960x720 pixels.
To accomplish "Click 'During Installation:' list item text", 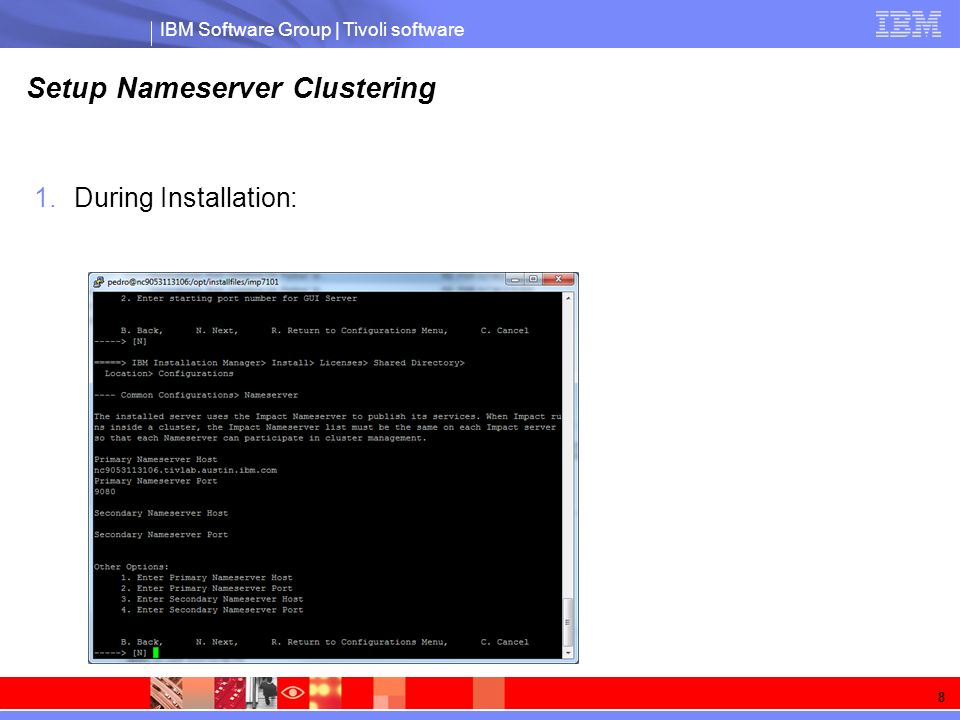I will (186, 198).
